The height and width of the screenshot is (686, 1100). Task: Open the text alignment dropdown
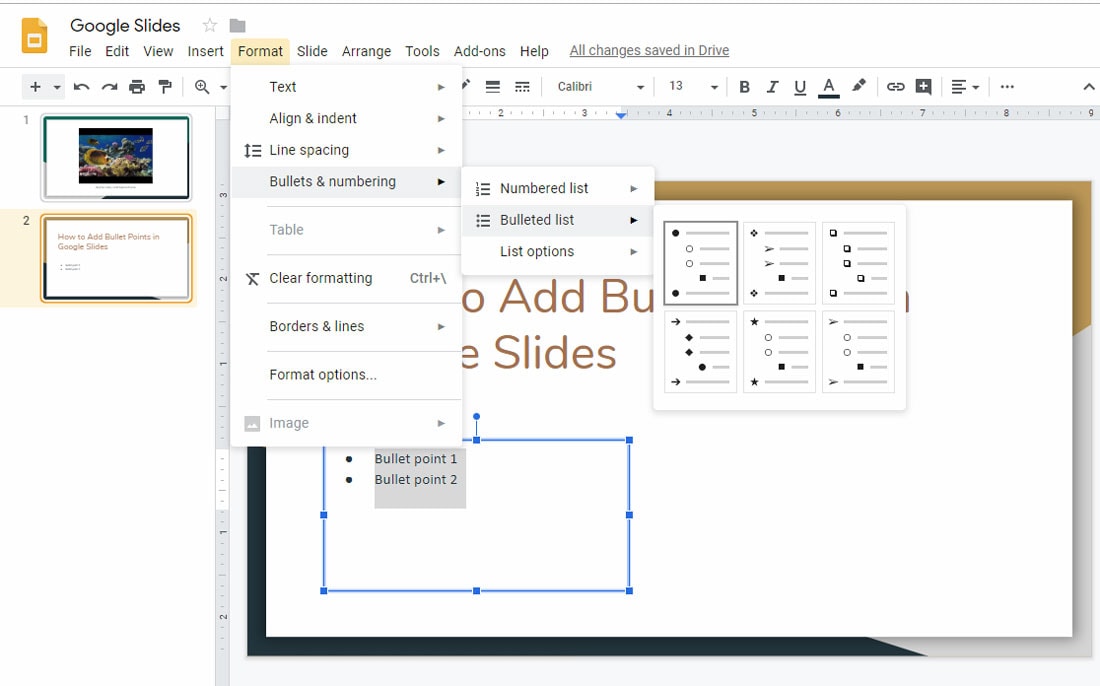tap(965, 87)
